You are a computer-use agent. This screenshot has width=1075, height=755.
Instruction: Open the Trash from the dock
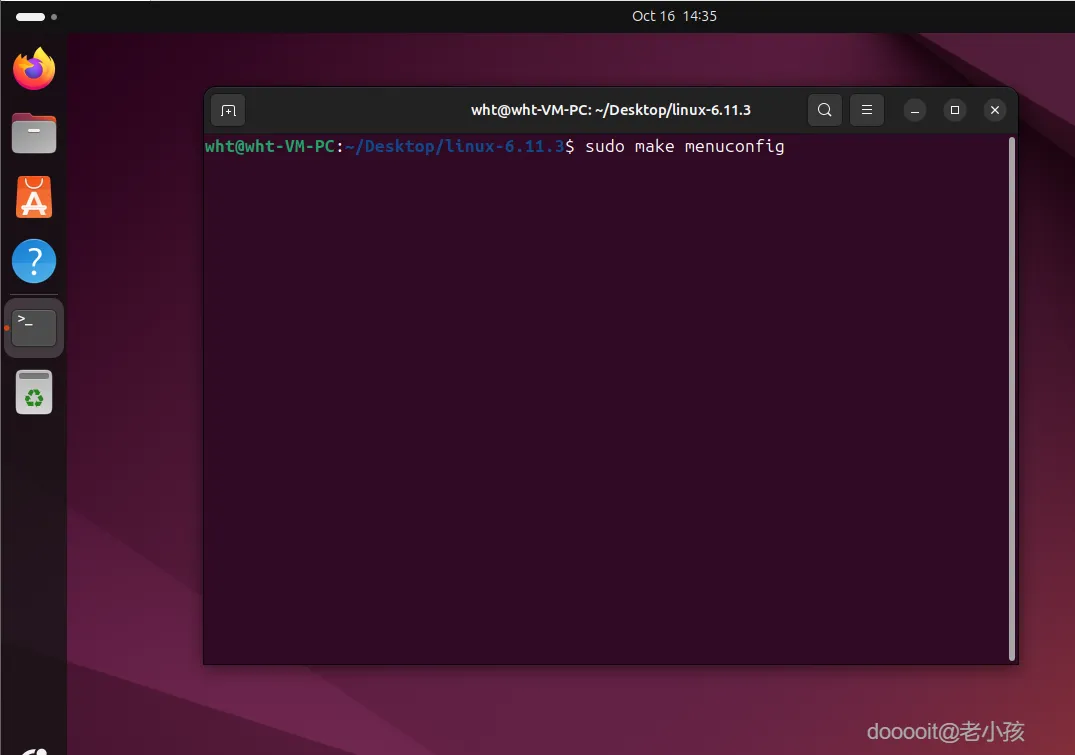34,392
